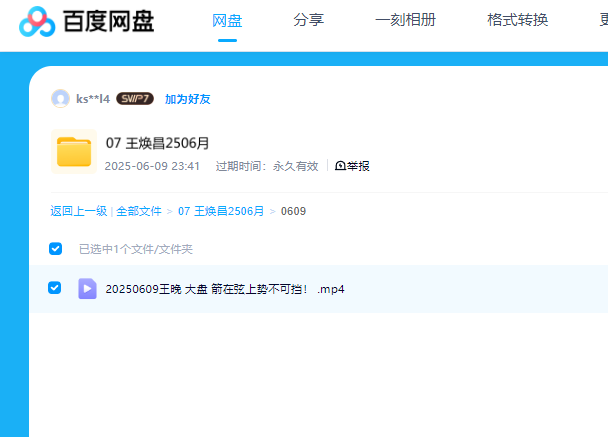Click the username ks**l4
The width and height of the screenshot is (608, 437).
point(93,99)
